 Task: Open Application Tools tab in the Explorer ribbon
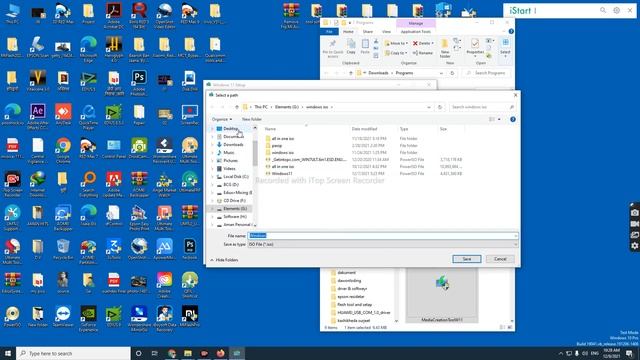click(x=416, y=31)
